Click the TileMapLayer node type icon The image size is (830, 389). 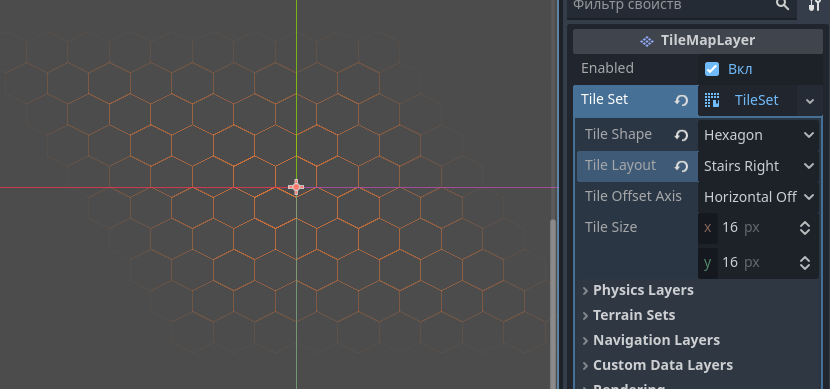click(647, 41)
